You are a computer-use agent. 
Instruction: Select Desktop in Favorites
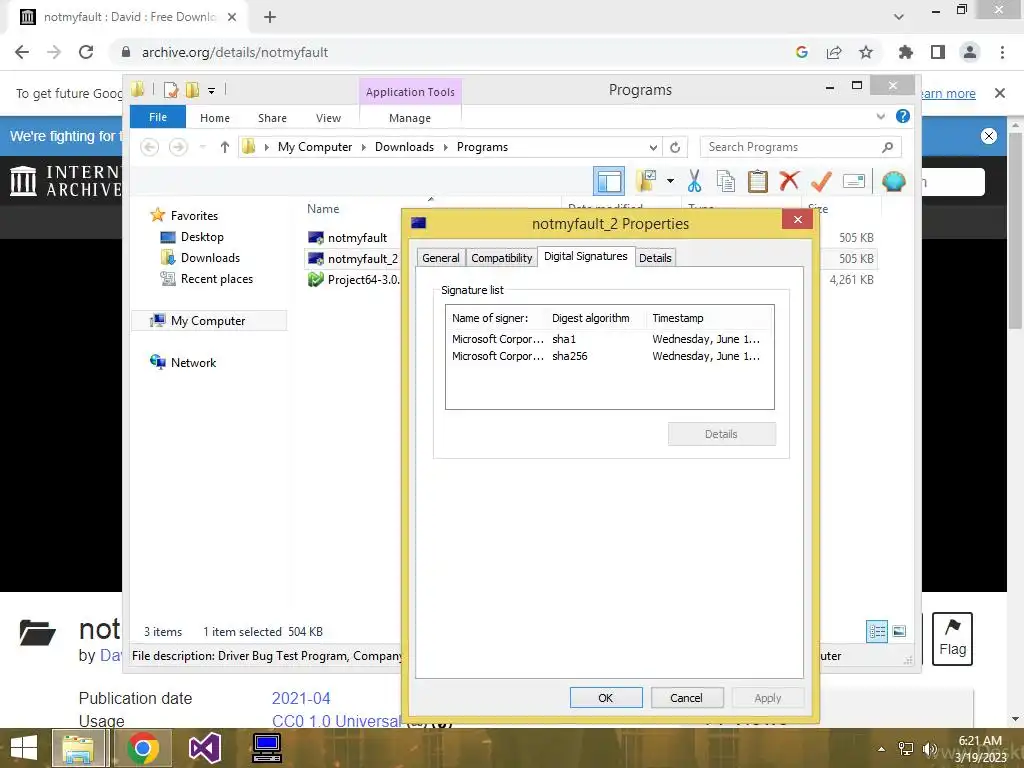(x=202, y=237)
